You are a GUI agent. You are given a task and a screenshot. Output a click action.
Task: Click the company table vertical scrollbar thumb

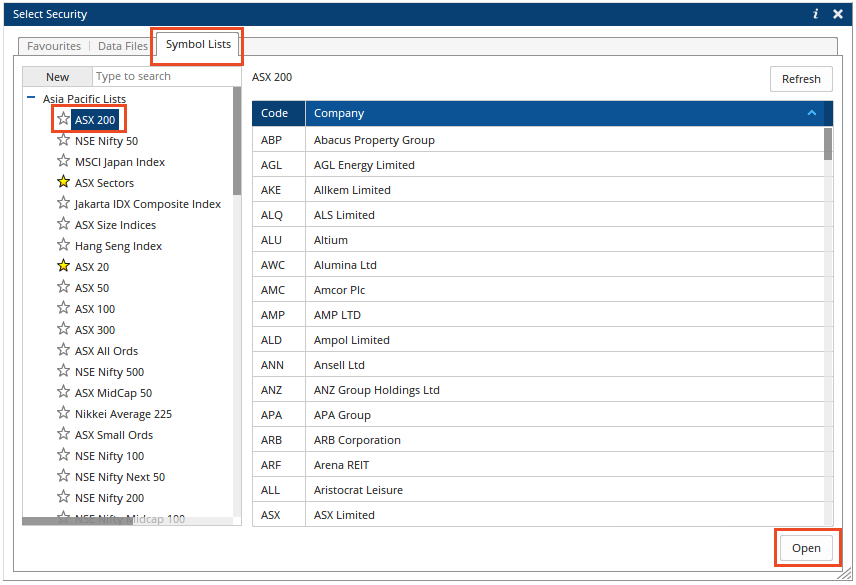click(828, 144)
